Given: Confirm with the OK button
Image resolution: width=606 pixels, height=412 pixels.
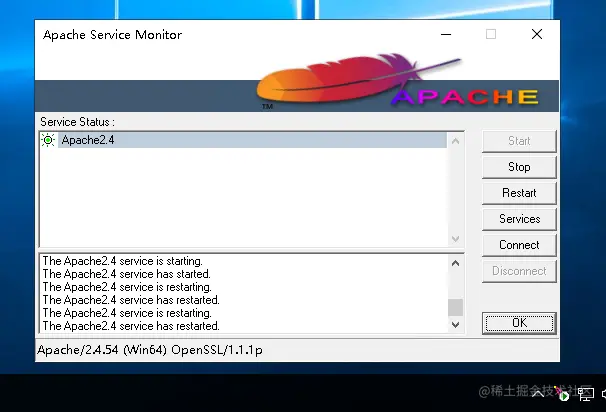Looking at the screenshot, I should [519, 323].
